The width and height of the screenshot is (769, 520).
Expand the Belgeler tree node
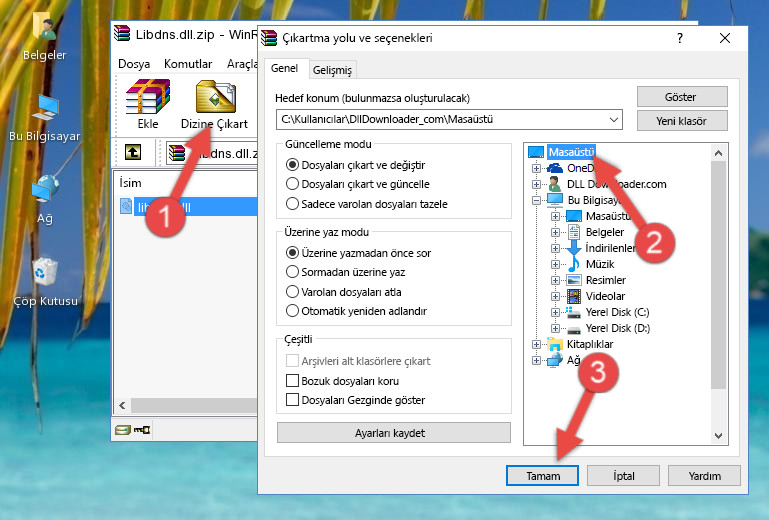click(555, 232)
